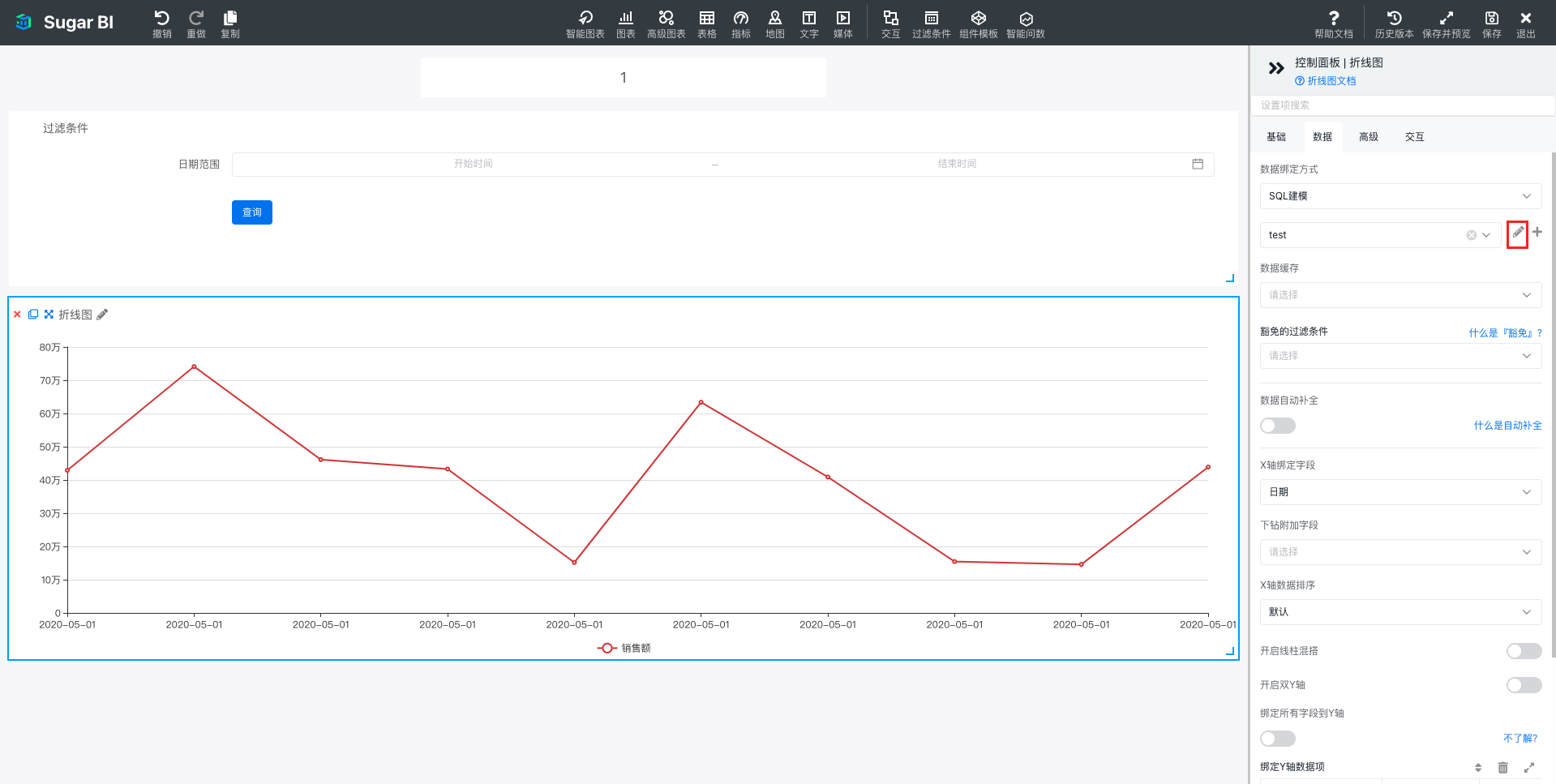
Task: Click the page title box showing 1
Action: click(624, 78)
